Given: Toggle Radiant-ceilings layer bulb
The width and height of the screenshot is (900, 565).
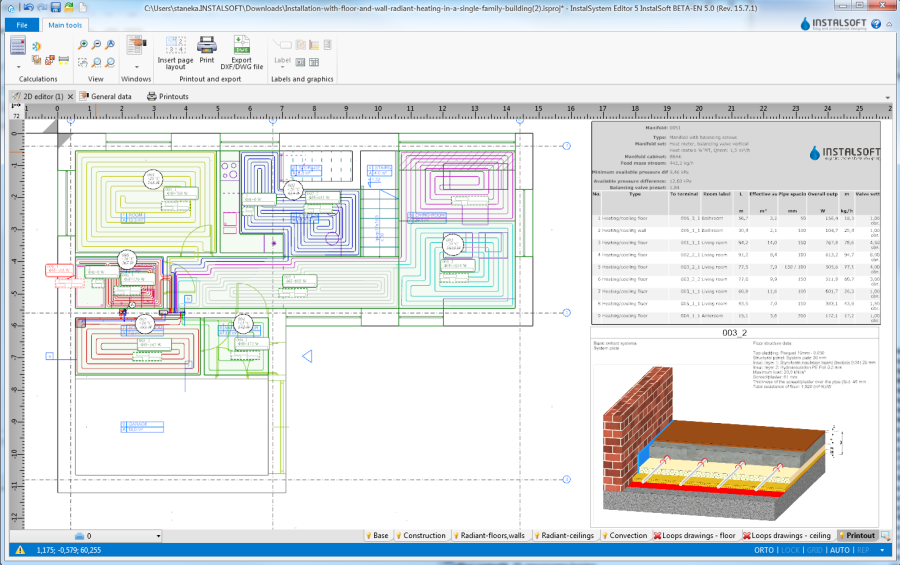Looking at the screenshot, I should pos(537,536).
